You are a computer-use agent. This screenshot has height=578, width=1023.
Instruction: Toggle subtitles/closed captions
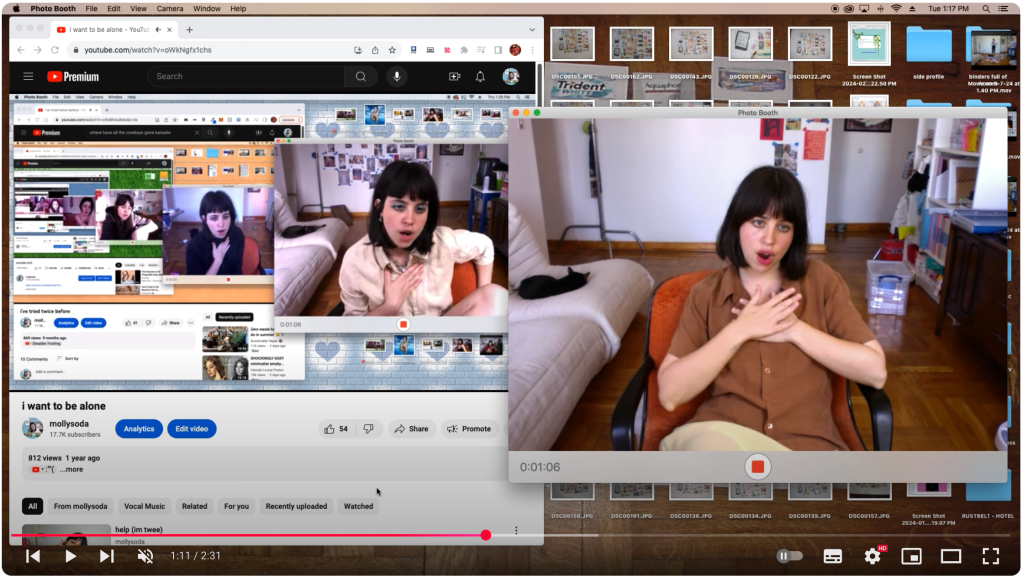tap(833, 556)
